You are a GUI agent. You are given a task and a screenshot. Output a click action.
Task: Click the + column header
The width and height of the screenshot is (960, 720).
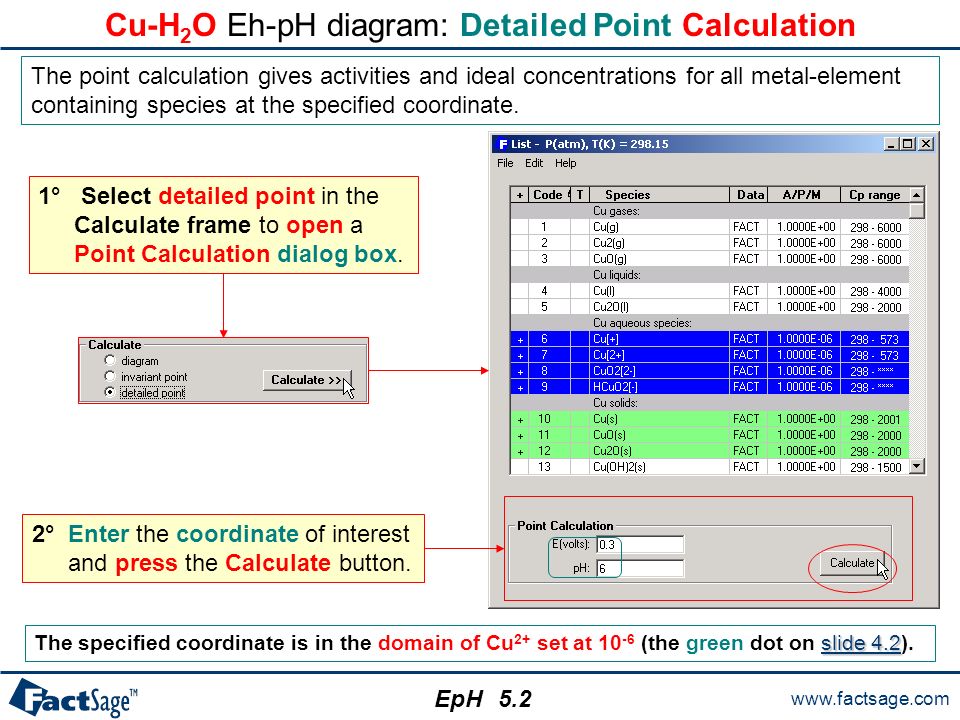[x=520, y=195]
